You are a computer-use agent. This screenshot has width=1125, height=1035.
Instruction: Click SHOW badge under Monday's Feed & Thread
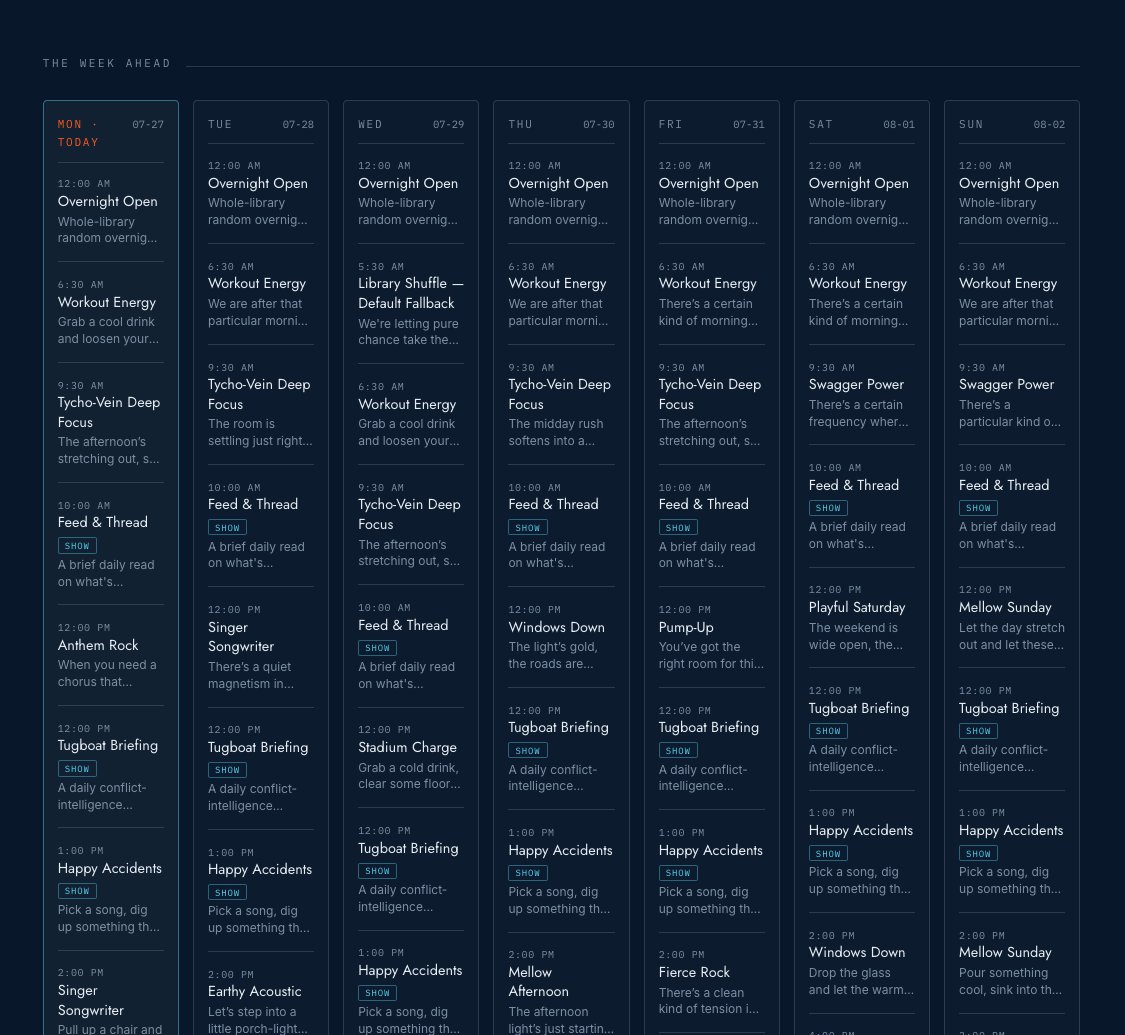[x=77, y=546]
